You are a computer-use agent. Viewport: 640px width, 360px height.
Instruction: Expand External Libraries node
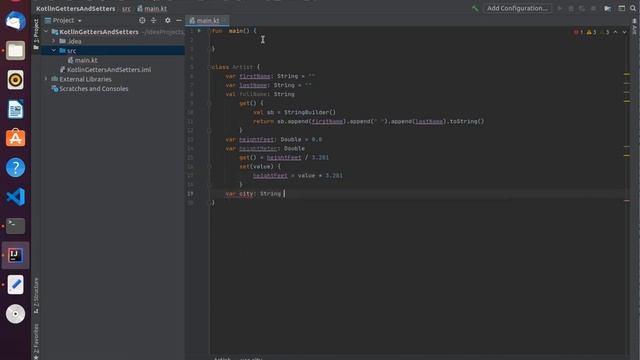coord(46,79)
